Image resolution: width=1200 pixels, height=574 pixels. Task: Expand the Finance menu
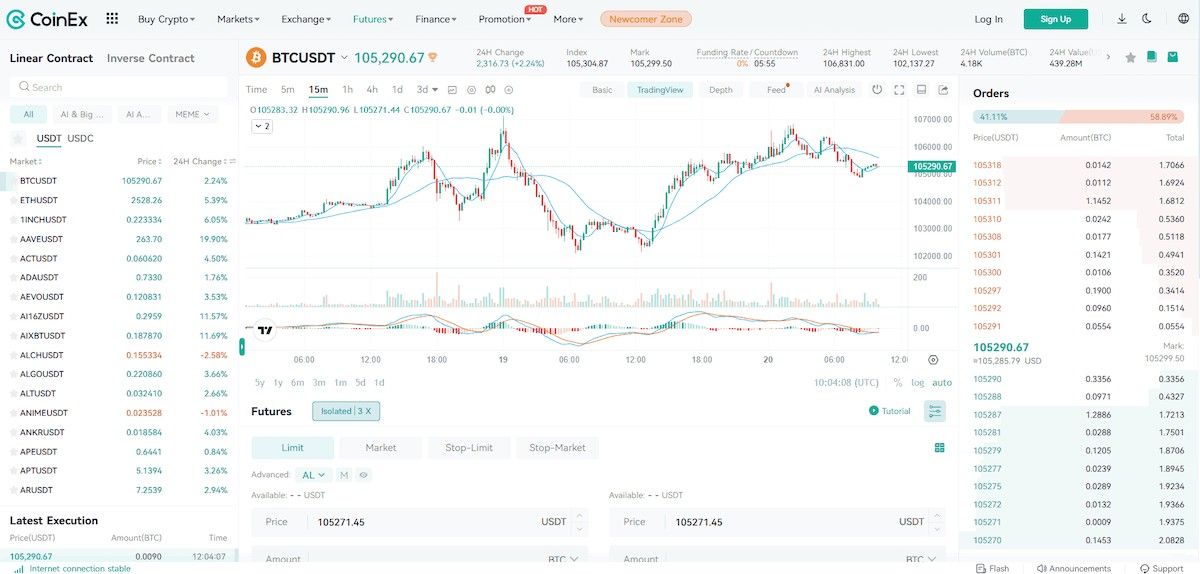436,19
